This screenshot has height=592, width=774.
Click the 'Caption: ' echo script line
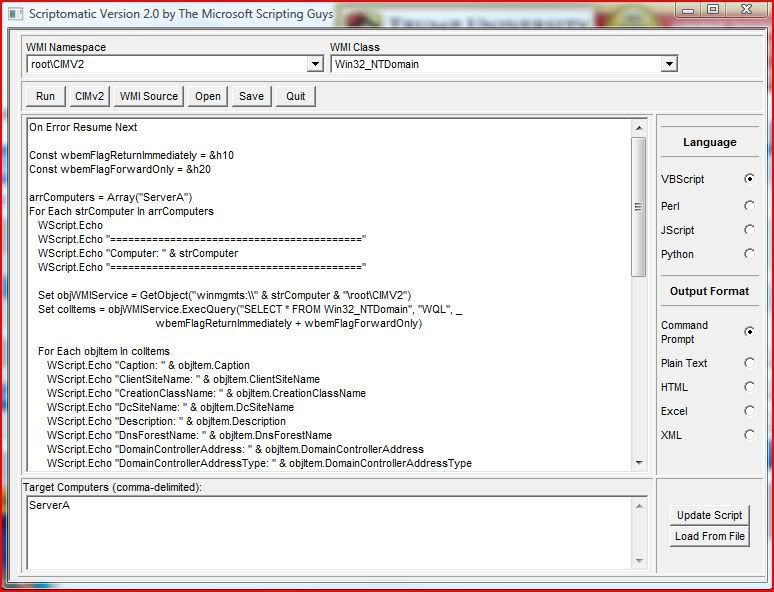coord(148,365)
